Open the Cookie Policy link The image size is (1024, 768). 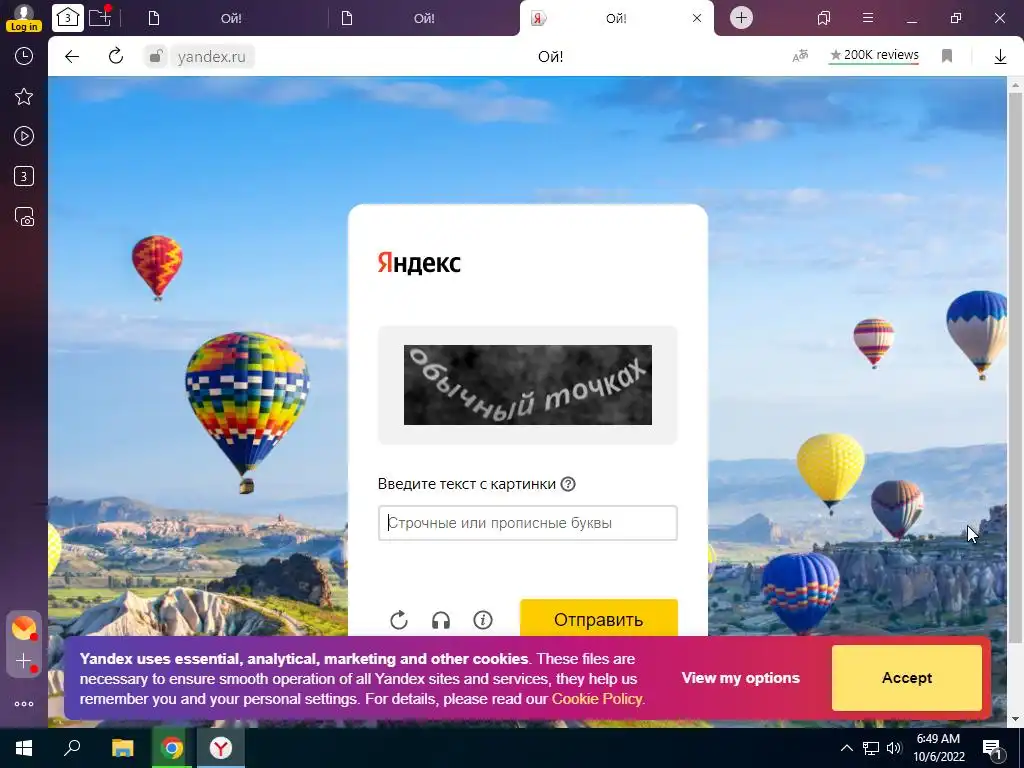click(597, 699)
